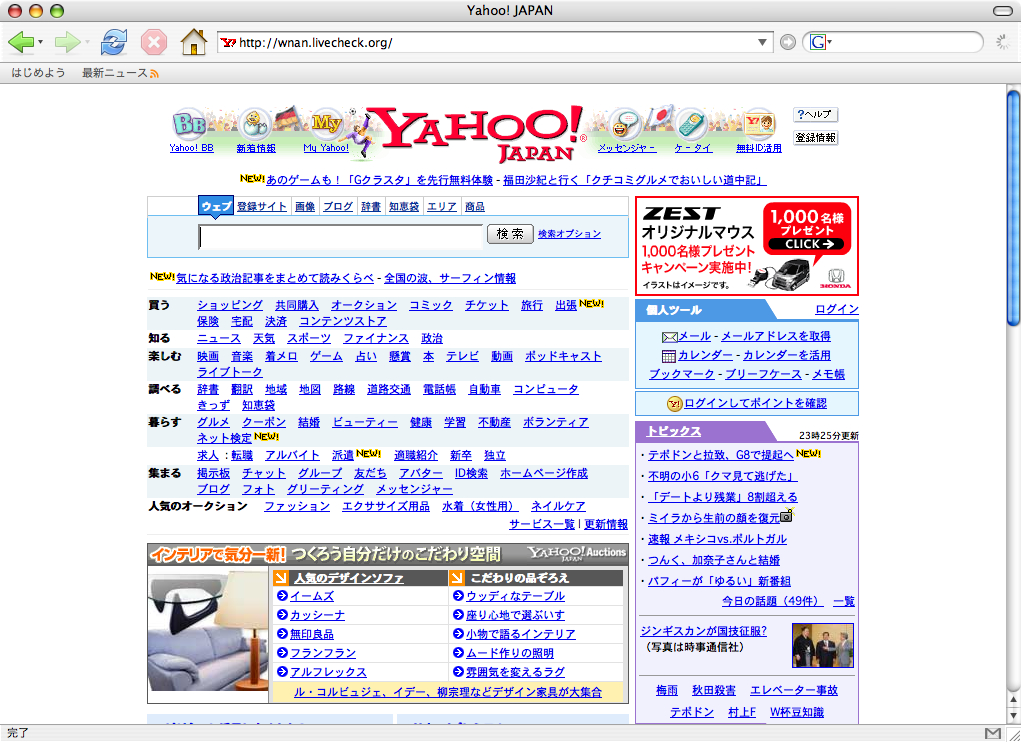The image size is (1021, 742).
Task: Open the ニュース link
Action: pyautogui.click(x=219, y=338)
